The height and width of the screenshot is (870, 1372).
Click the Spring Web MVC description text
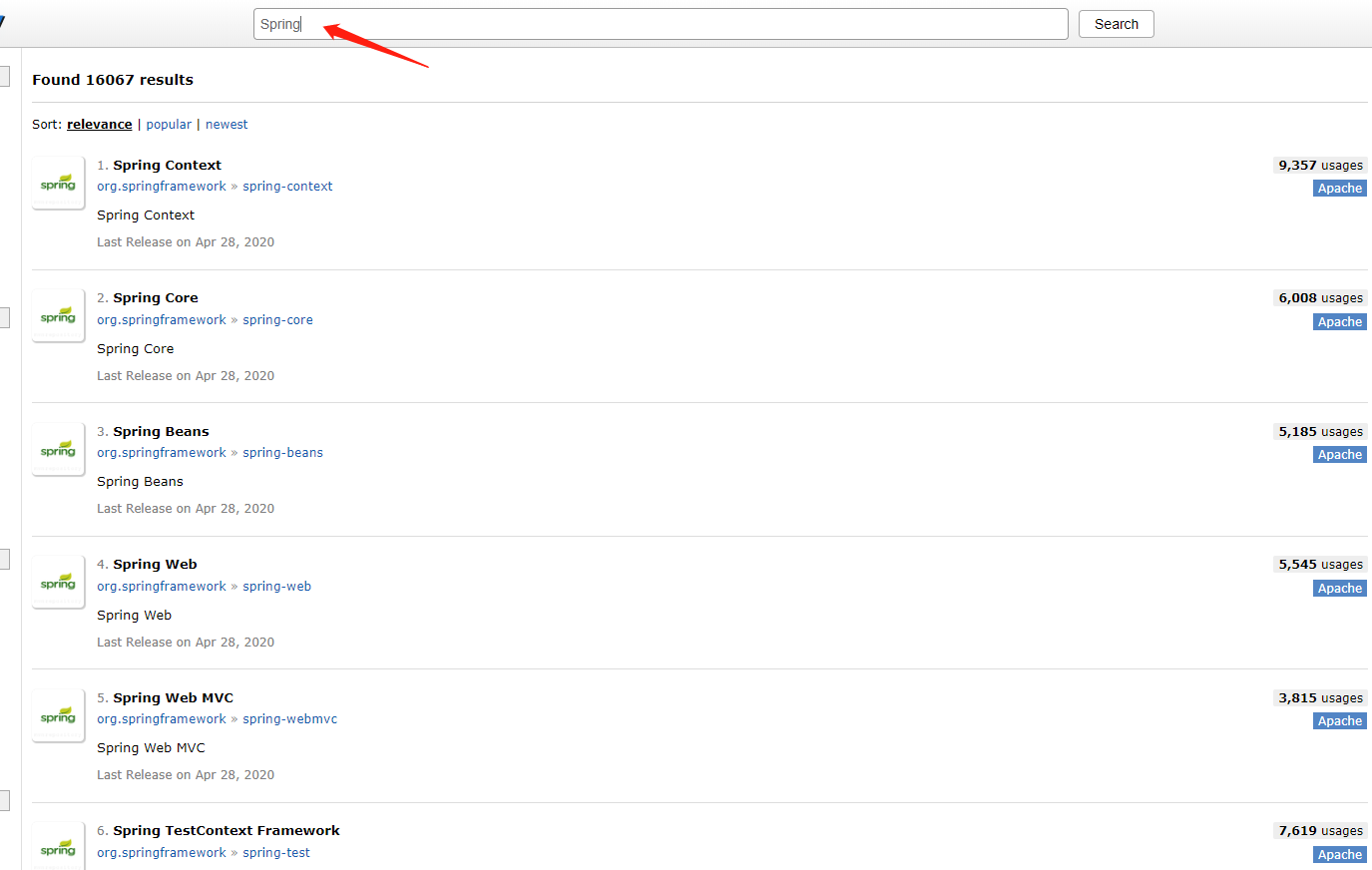tap(151, 748)
